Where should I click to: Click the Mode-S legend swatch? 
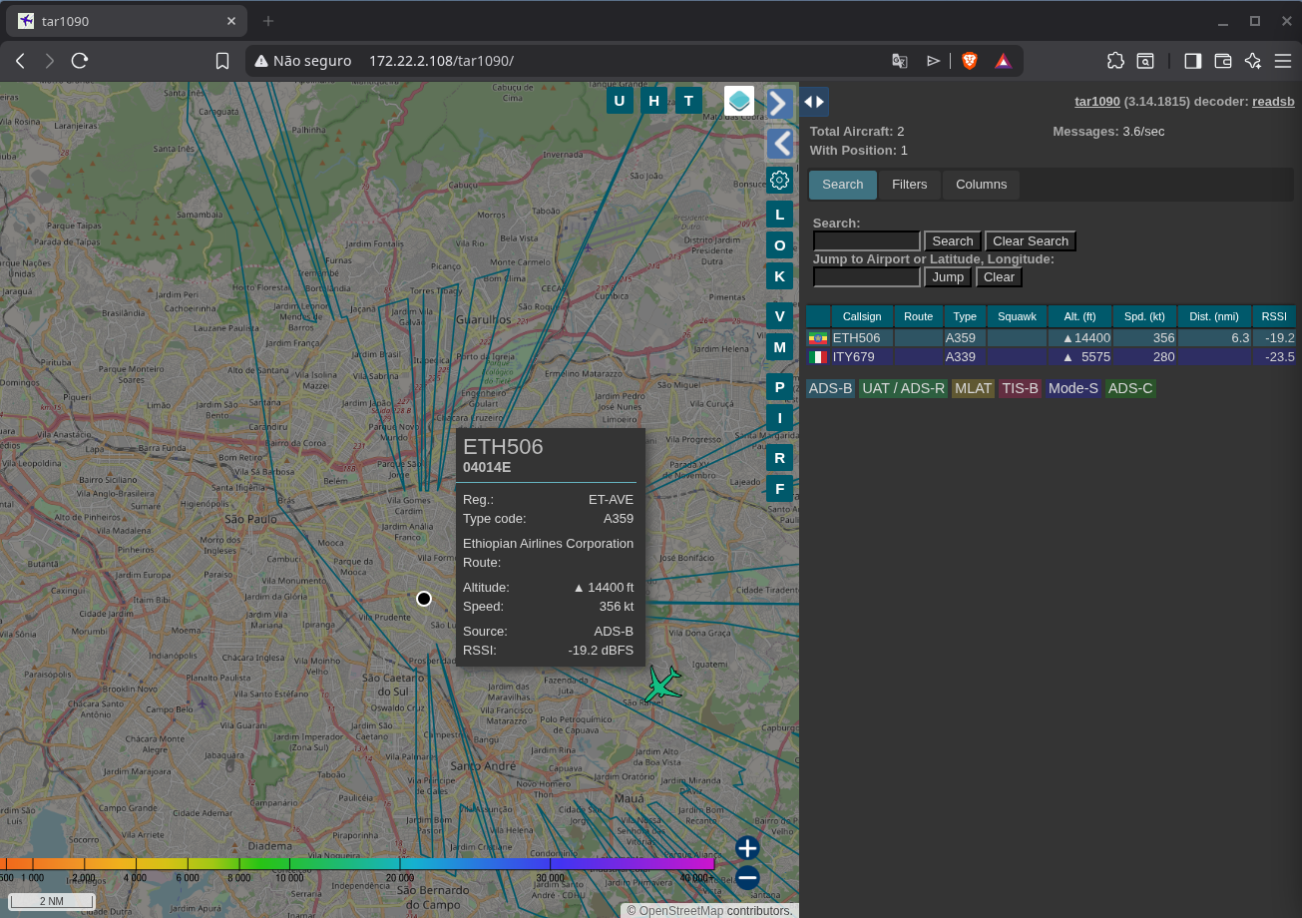tap(1073, 388)
